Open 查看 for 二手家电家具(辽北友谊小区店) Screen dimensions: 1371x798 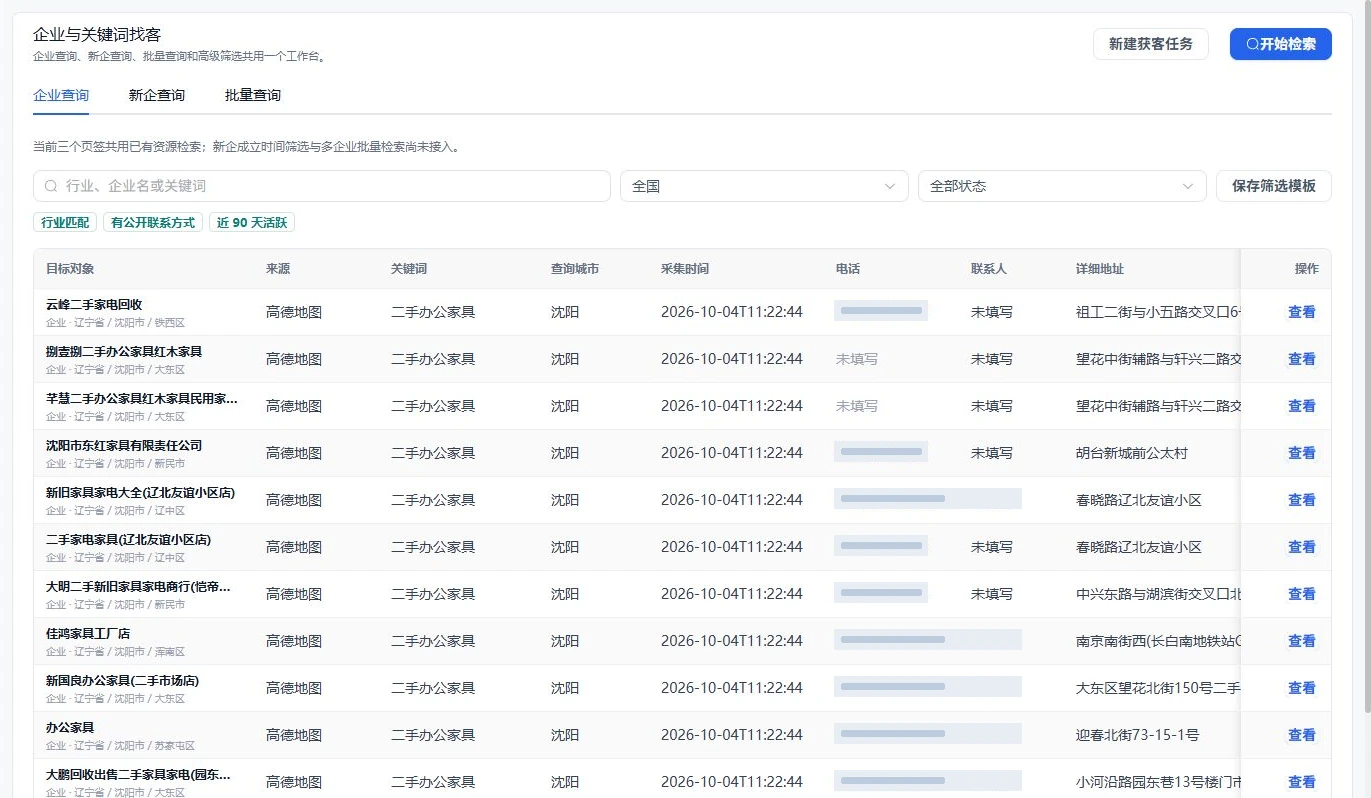(1301, 547)
